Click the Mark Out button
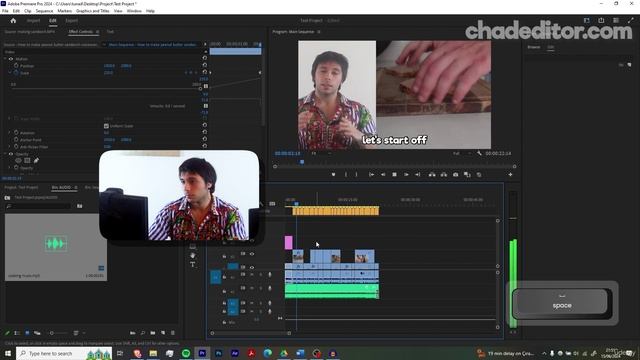 coord(356,175)
